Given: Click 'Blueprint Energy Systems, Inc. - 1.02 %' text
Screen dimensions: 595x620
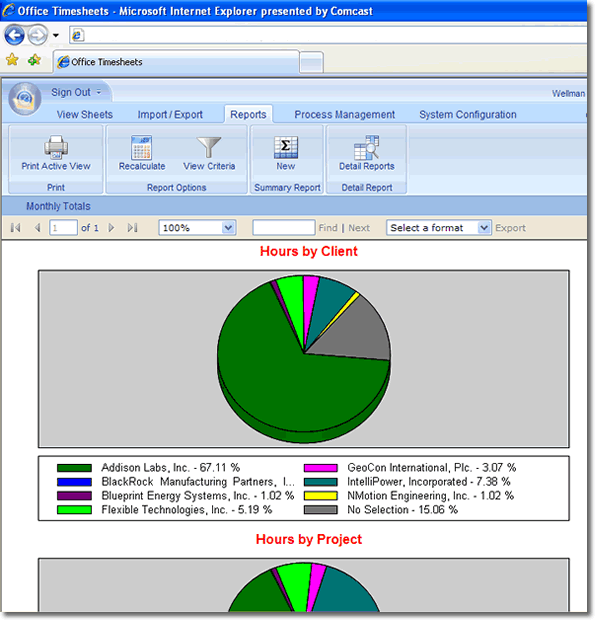Looking at the screenshot, I should (198, 496).
